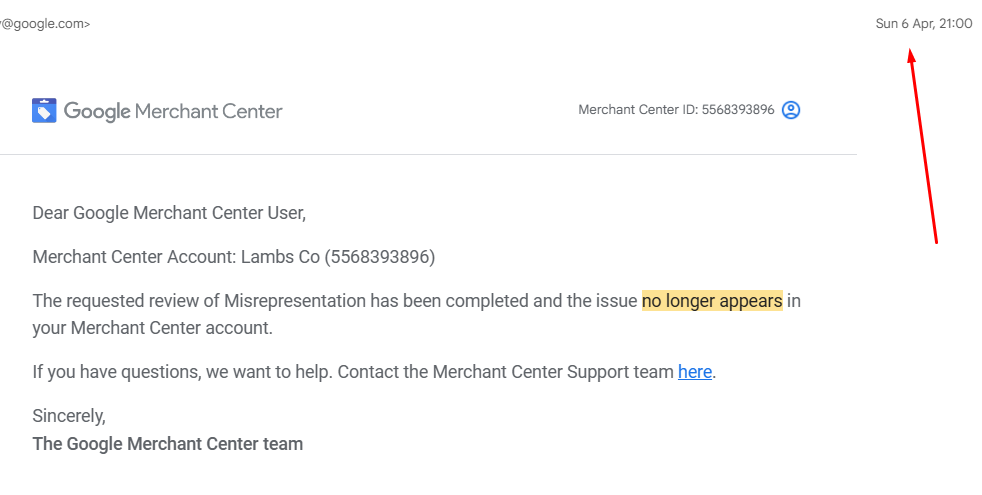Click the "Google Merchant Center" wordmark
982x495 pixels.
pyautogui.click(x=173, y=111)
